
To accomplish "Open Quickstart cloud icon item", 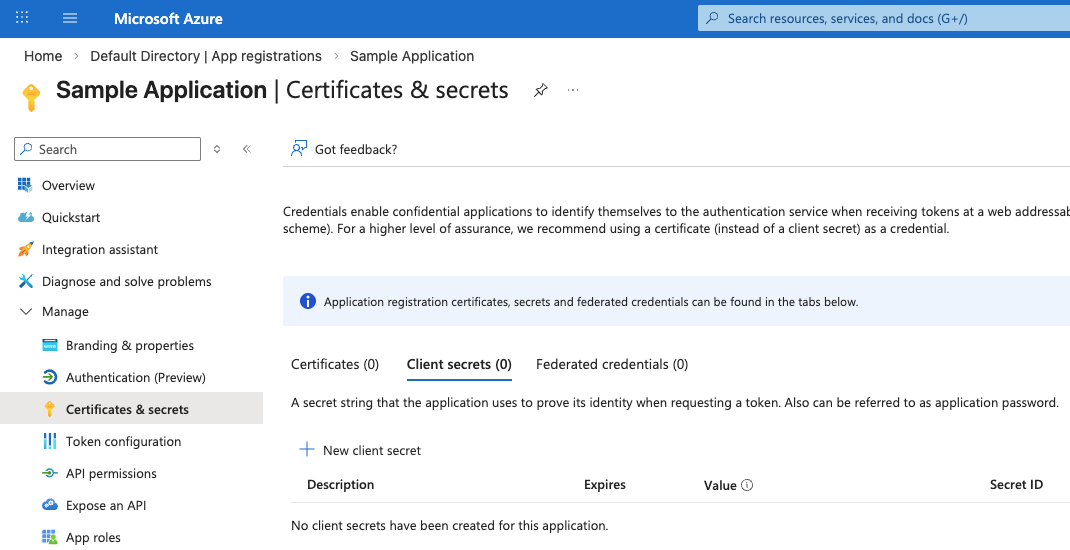I will click(x=26, y=217).
